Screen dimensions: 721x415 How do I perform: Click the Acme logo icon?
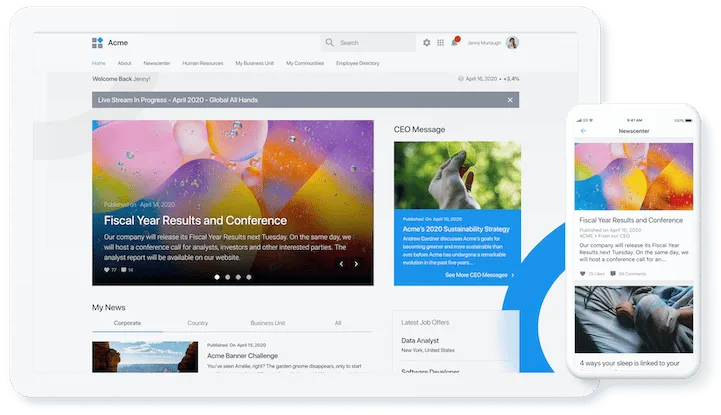(x=97, y=43)
